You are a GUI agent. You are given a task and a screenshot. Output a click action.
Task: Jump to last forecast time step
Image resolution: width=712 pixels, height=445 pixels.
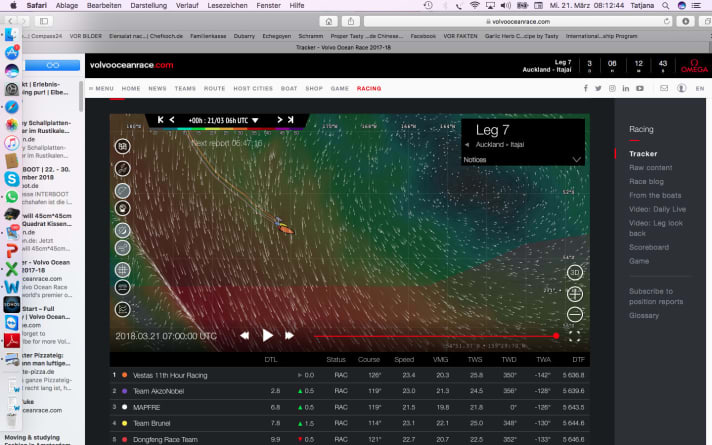point(291,120)
